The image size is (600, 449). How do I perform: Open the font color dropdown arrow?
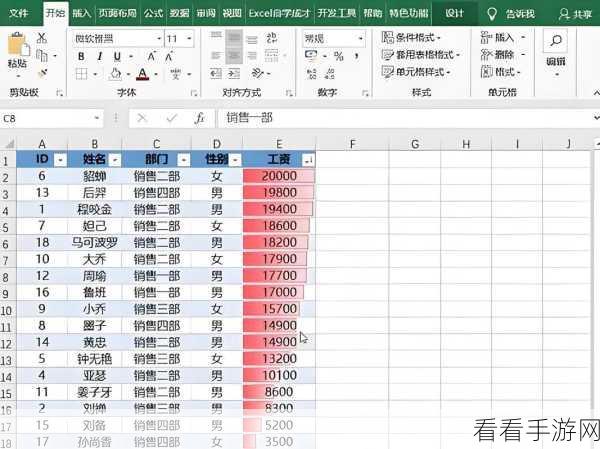[x=156, y=74]
